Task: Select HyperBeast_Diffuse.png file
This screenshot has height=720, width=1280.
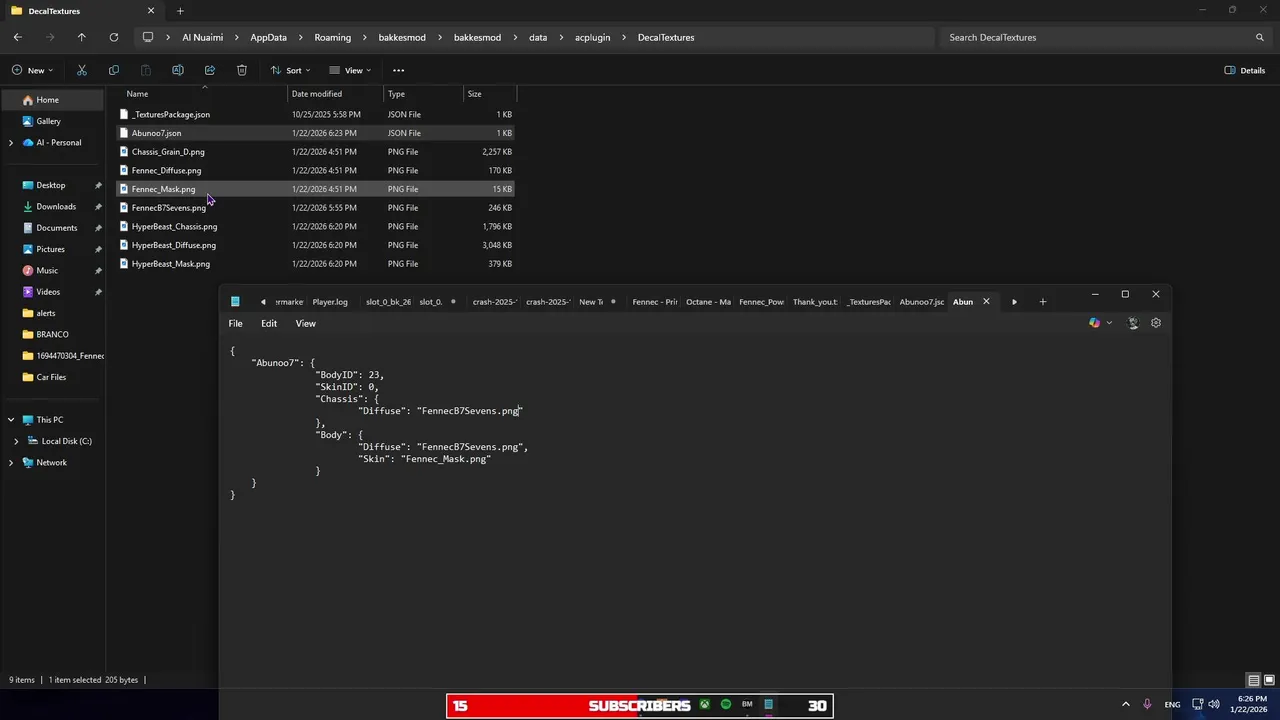Action: (315, 245)
